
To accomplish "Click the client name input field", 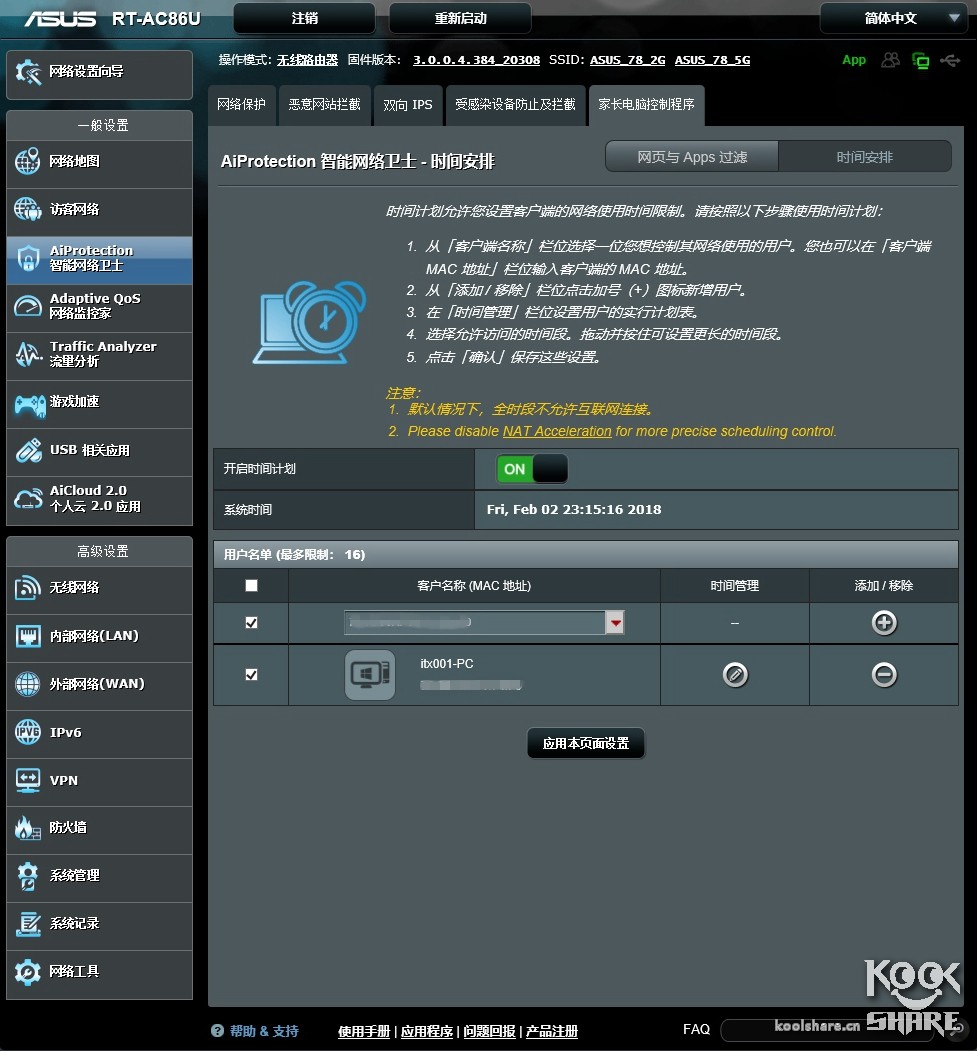I will [x=475, y=623].
